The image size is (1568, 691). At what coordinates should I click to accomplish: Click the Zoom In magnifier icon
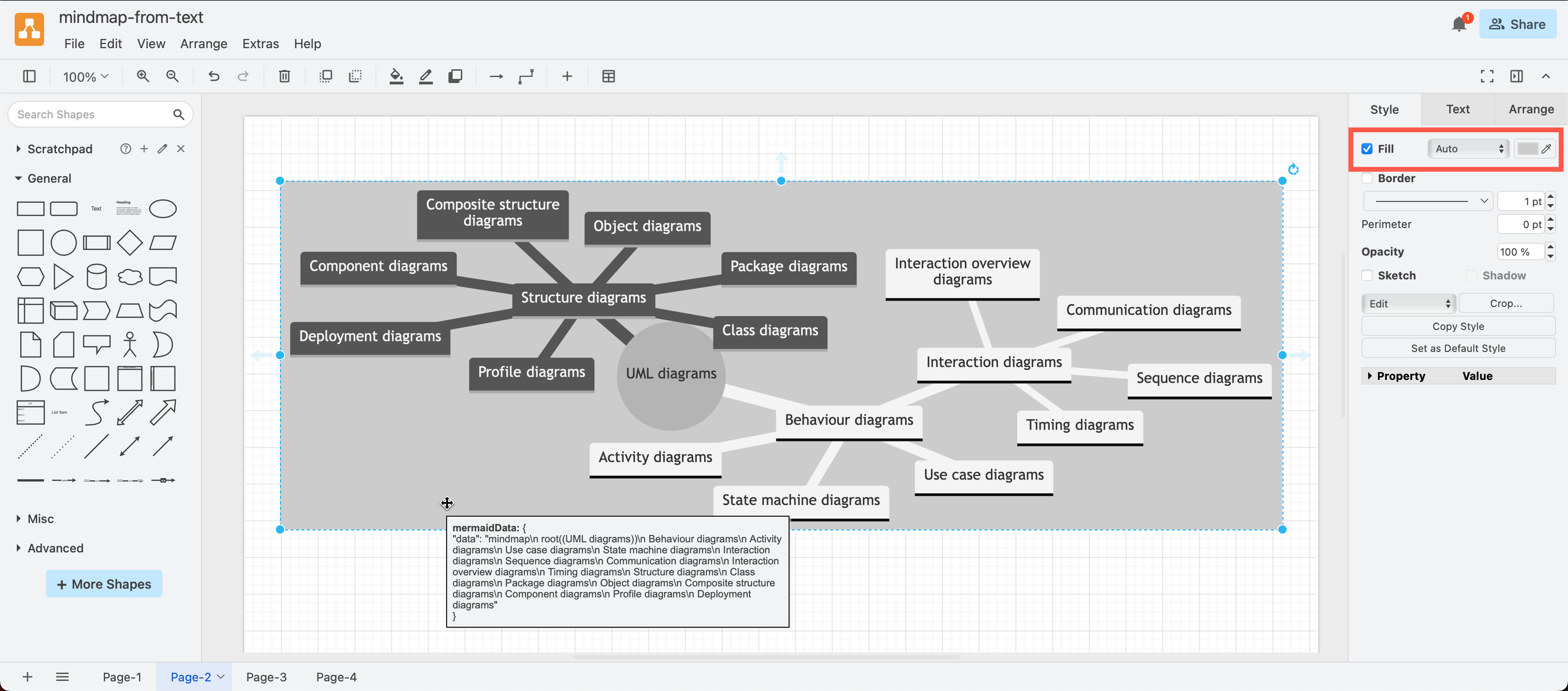click(142, 76)
